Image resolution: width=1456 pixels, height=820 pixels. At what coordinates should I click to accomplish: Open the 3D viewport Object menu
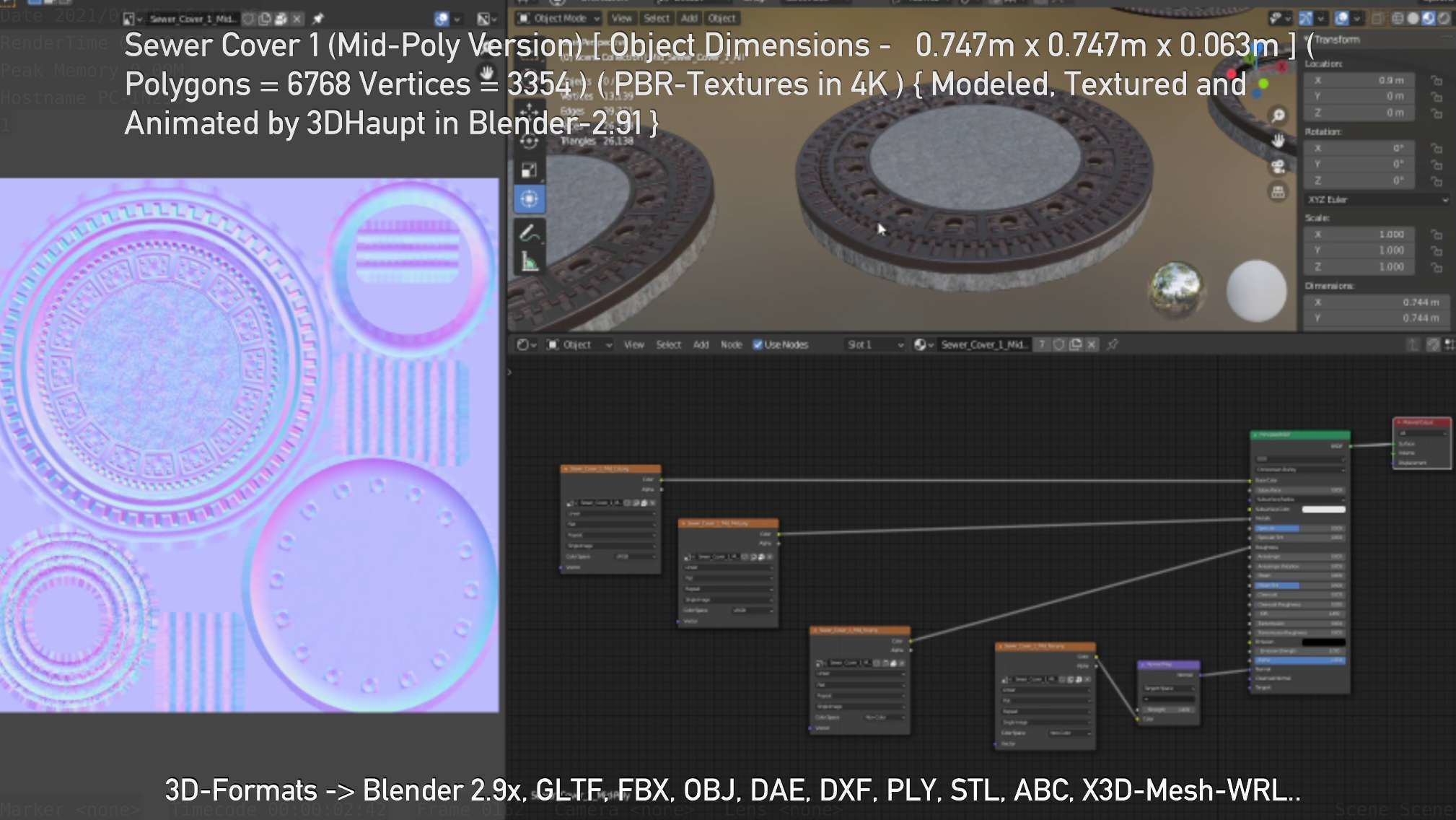(x=722, y=19)
